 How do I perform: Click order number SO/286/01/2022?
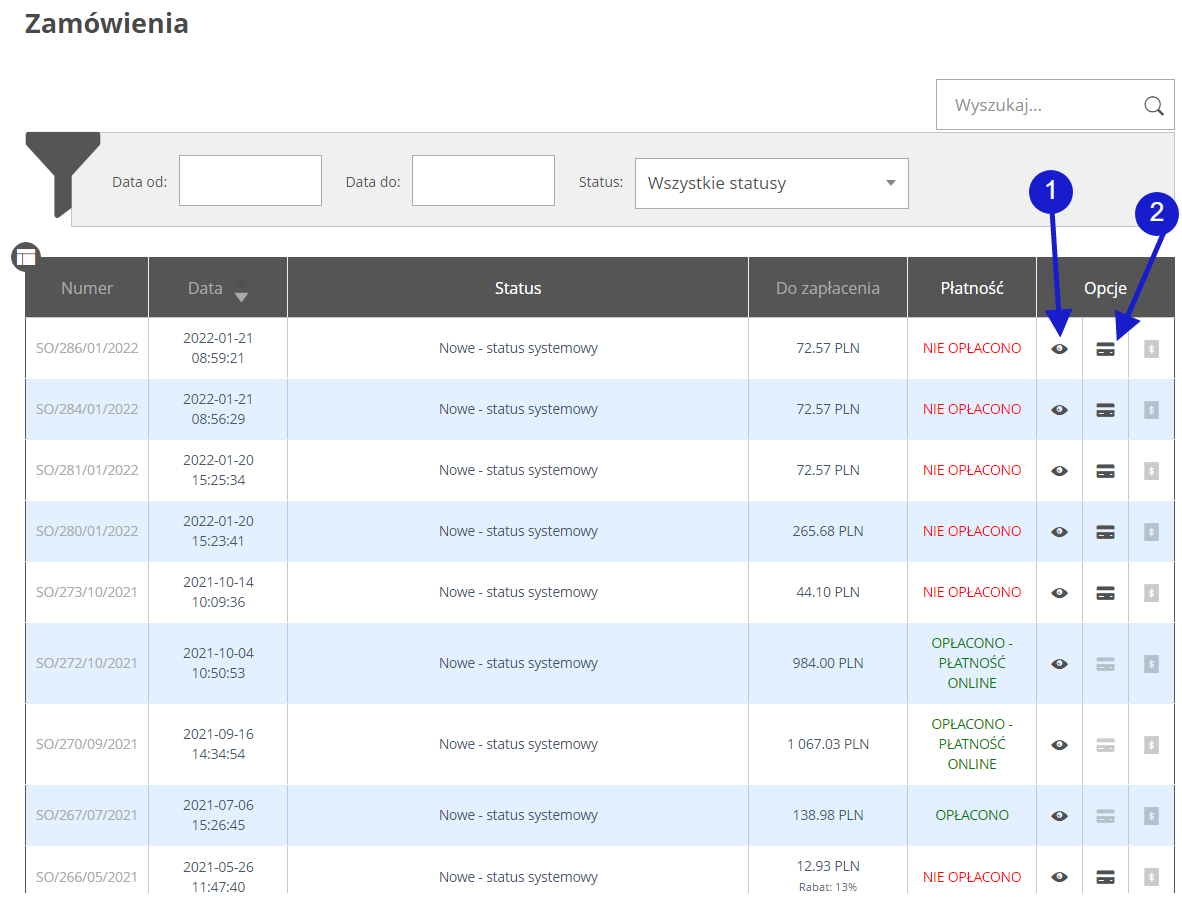coord(87,348)
